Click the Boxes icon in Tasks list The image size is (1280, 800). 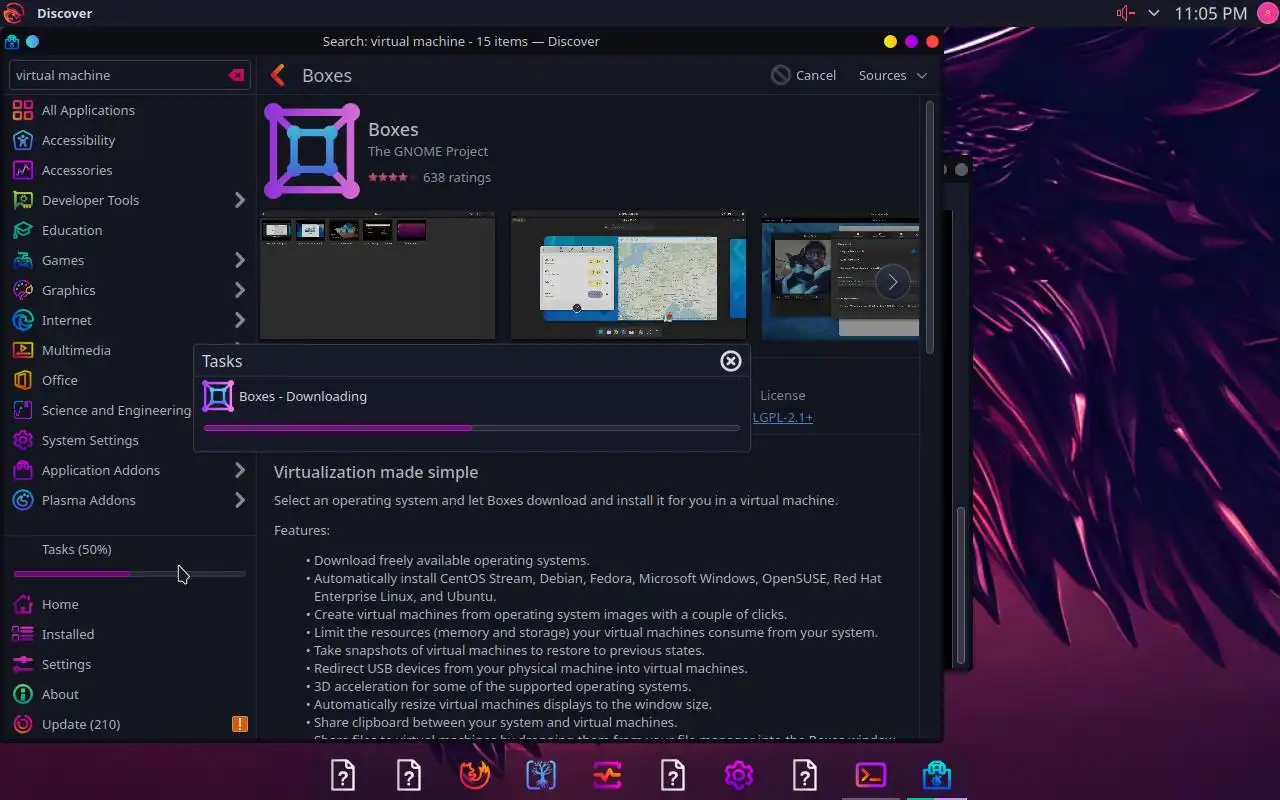[x=218, y=396]
